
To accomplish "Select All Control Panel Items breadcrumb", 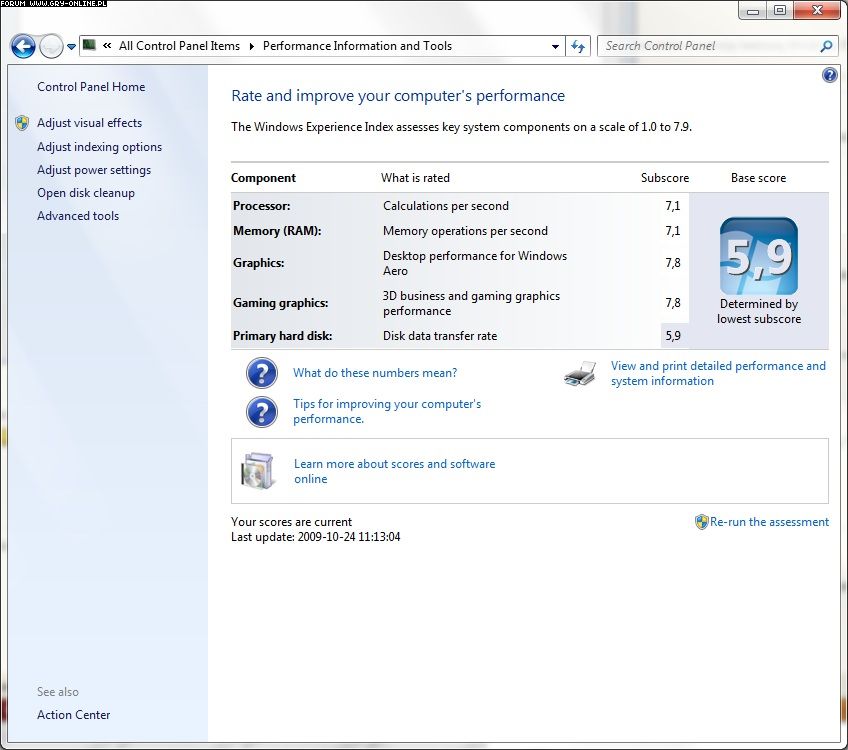I will coord(179,46).
